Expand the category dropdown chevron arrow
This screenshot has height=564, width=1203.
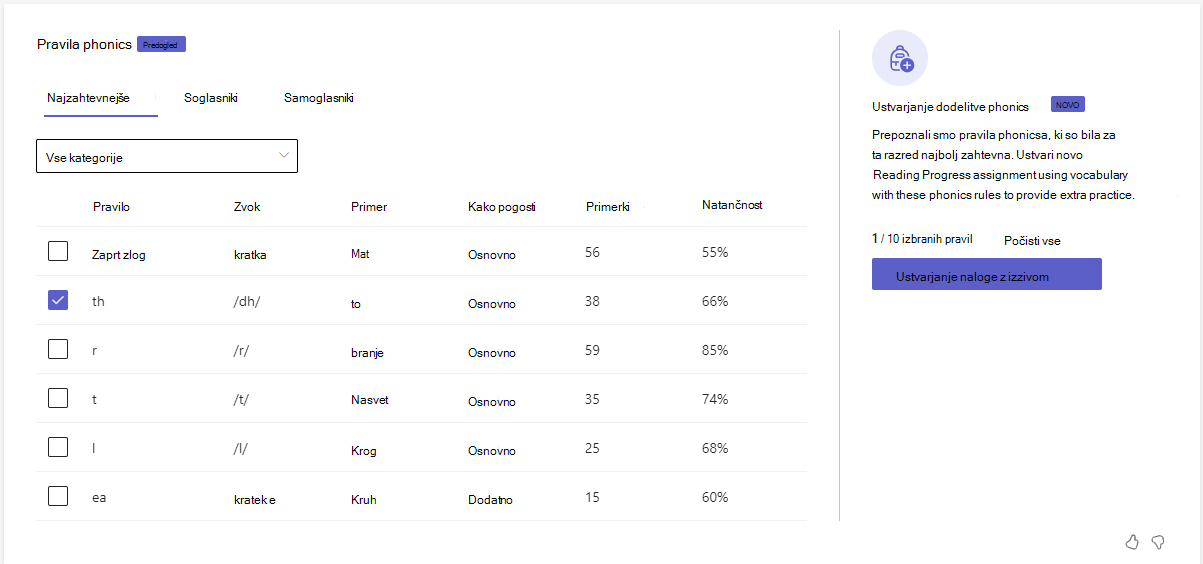(x=284, y=155)
